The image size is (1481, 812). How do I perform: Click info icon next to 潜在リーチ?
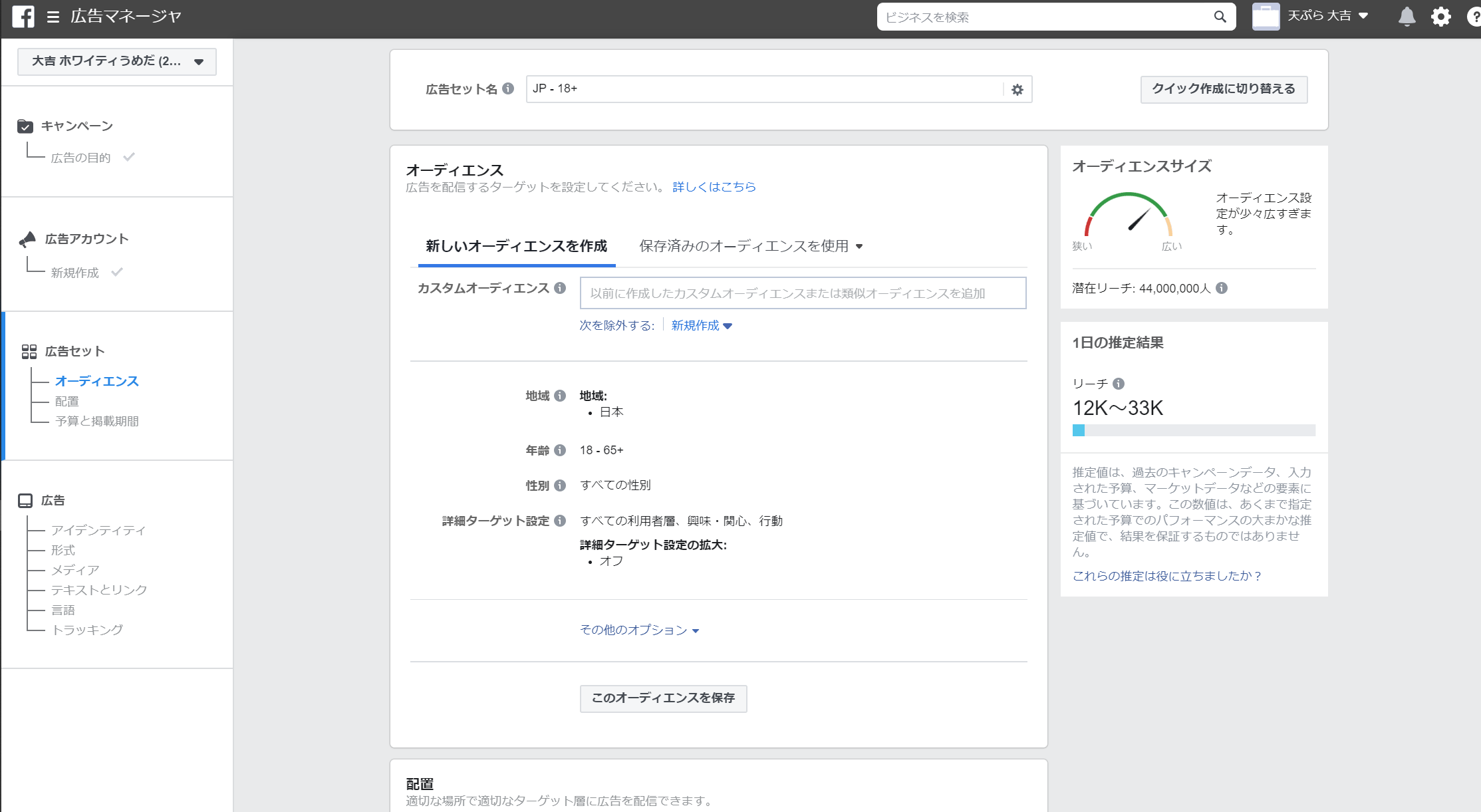(1222, 288)
